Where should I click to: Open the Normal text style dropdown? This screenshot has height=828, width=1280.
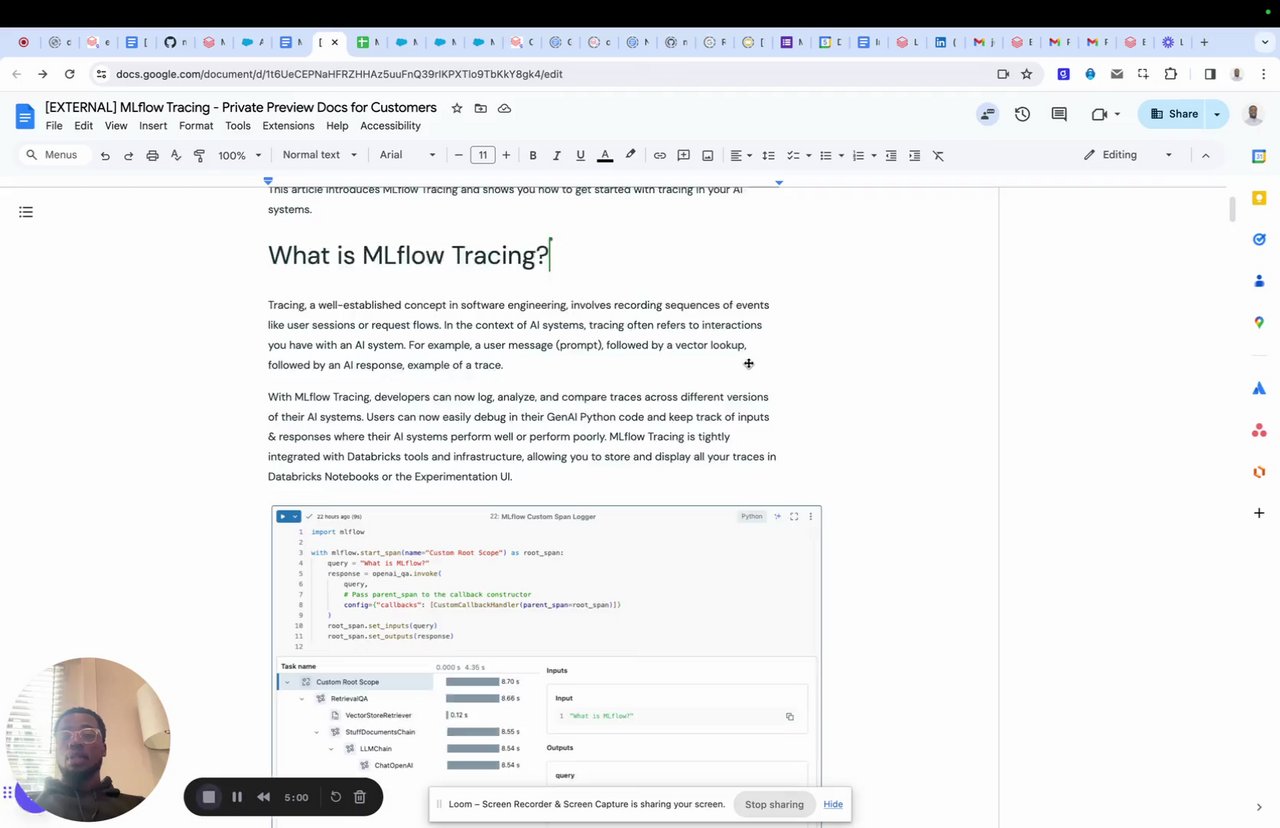[319, 155]
